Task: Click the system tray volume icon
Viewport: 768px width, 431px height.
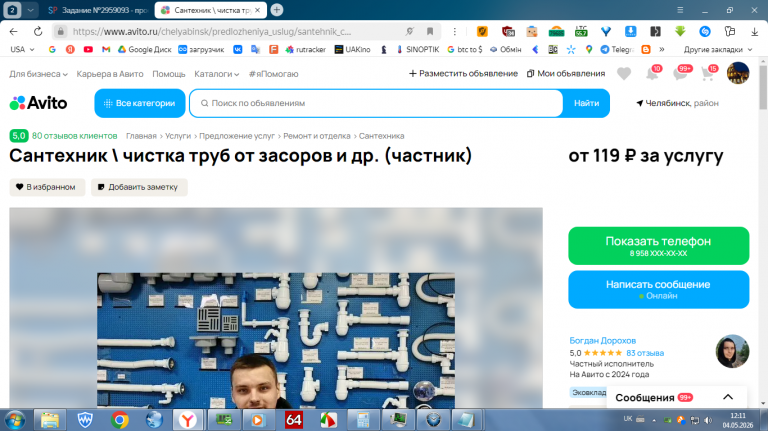Action: [708, 420]
